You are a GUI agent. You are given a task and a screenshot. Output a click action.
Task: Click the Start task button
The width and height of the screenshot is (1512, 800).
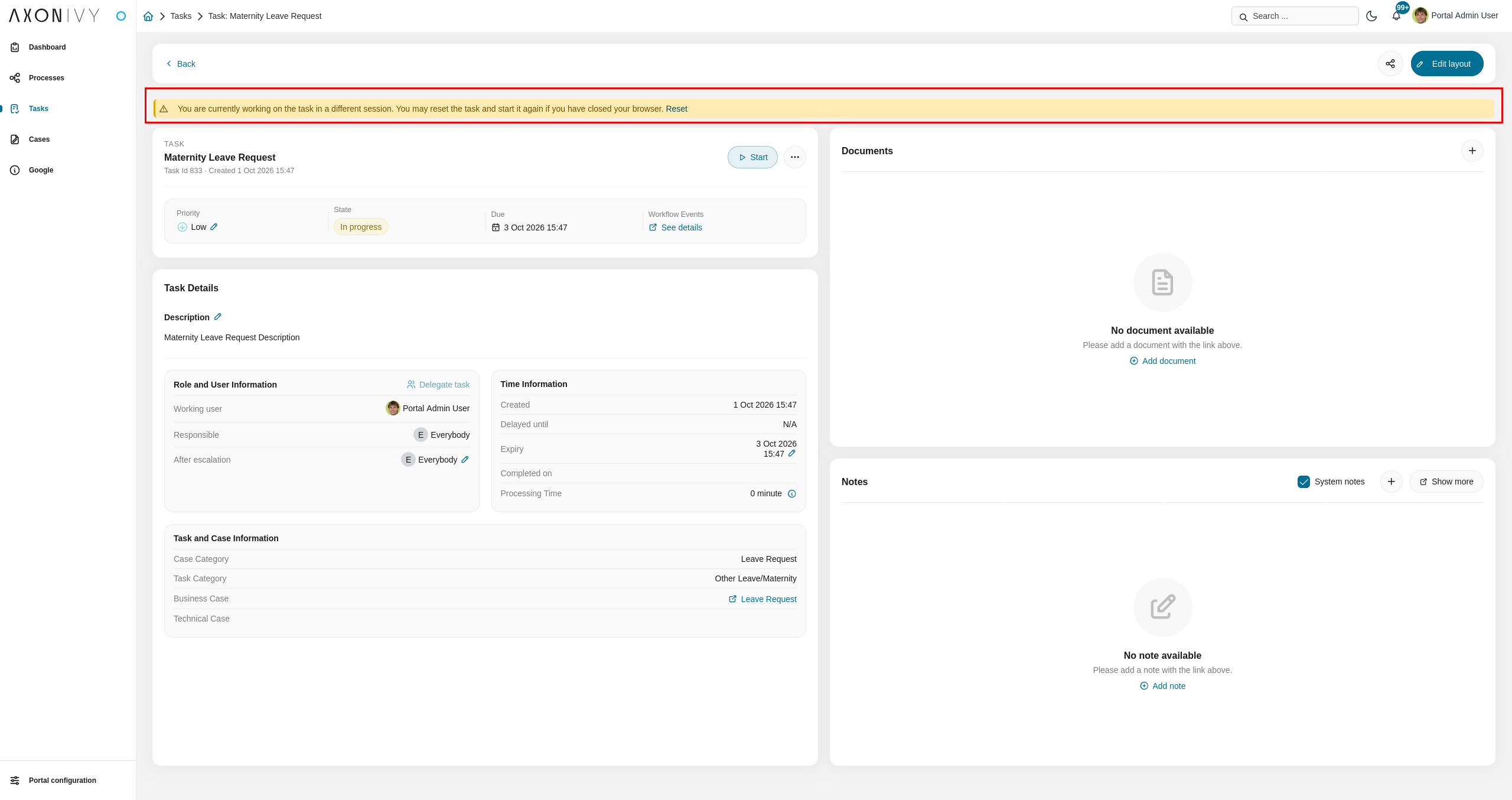tap(752, 157)
